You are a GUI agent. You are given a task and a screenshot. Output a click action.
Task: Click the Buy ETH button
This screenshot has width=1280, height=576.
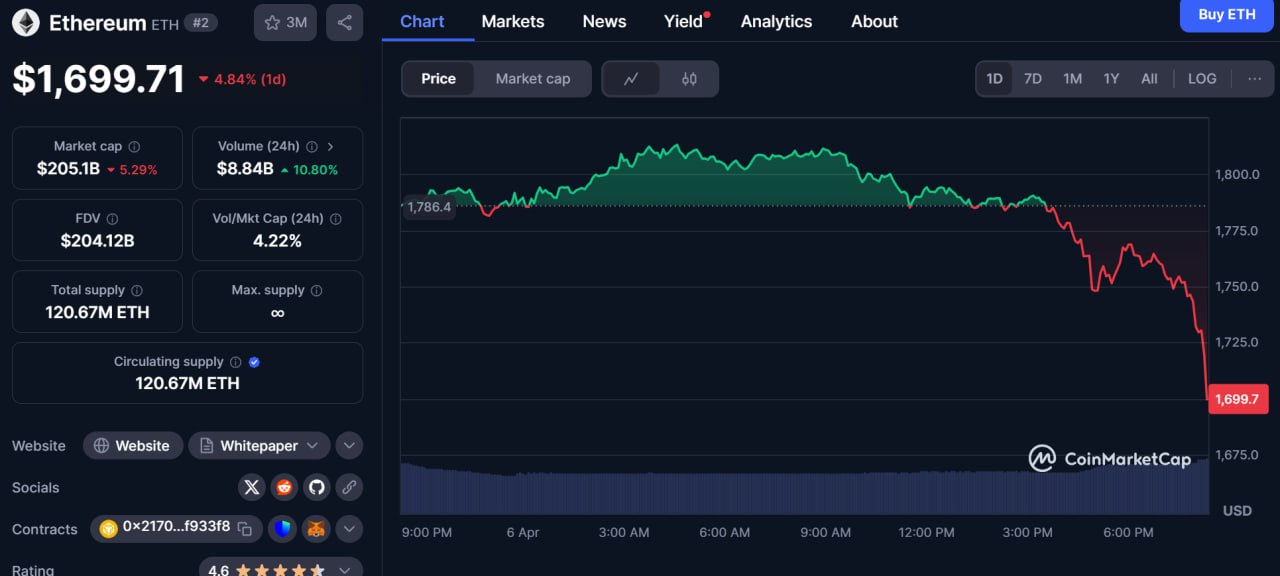point(1227,15)
